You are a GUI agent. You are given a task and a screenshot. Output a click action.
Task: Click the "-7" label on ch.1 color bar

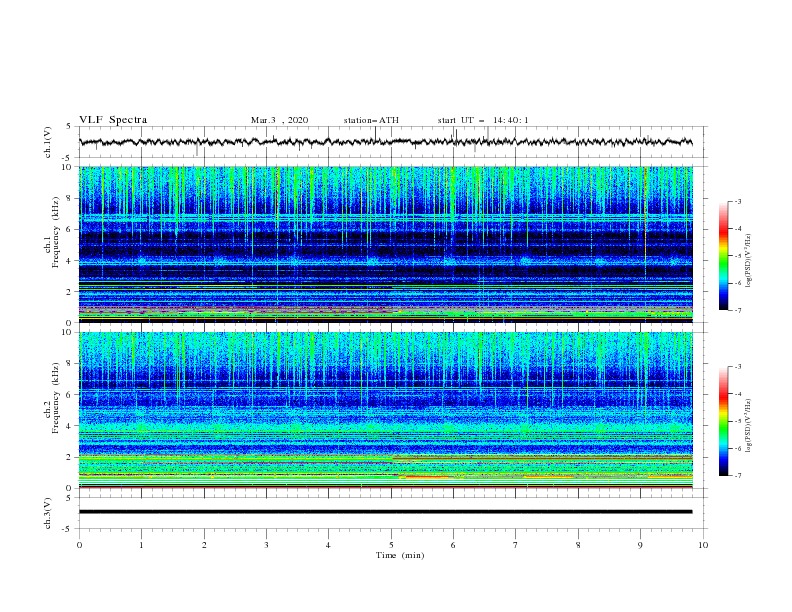[738, 311]
